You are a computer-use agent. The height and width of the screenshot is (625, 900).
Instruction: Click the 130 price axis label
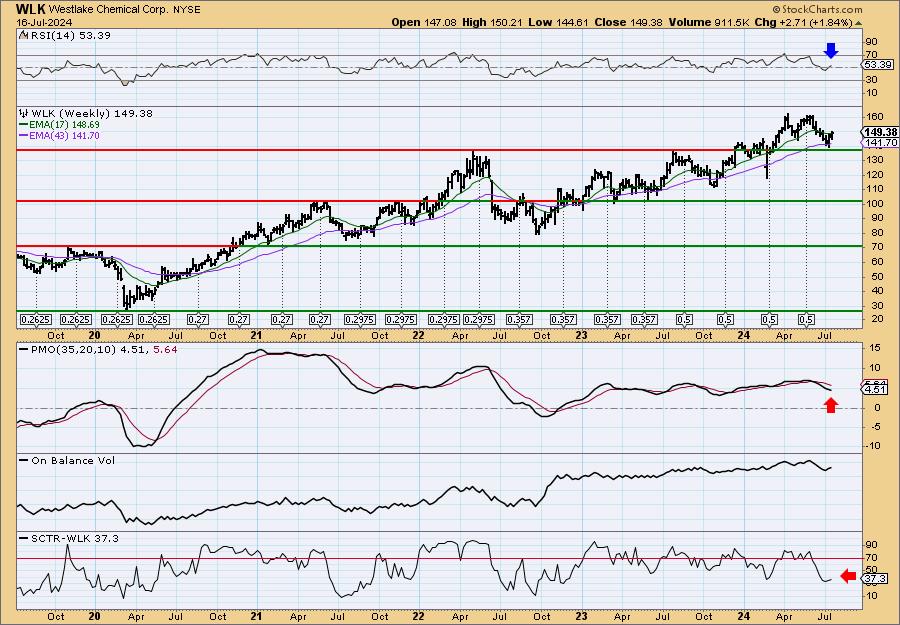click(875, 160)
